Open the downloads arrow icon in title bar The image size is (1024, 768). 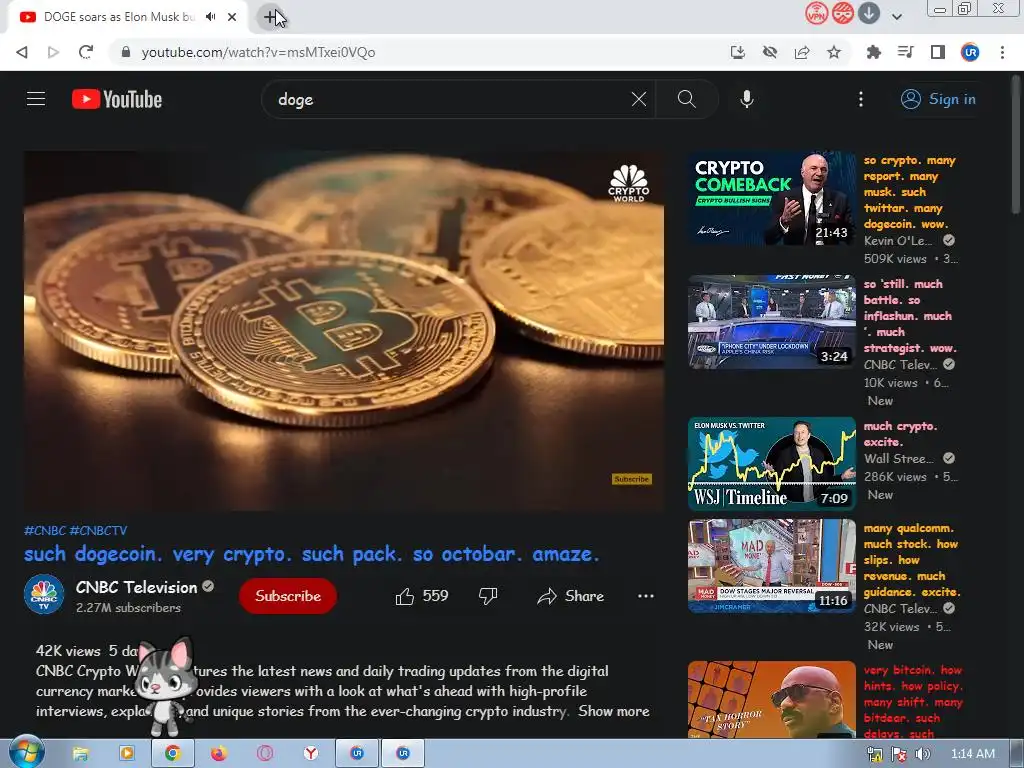click(x=869, y=13)
